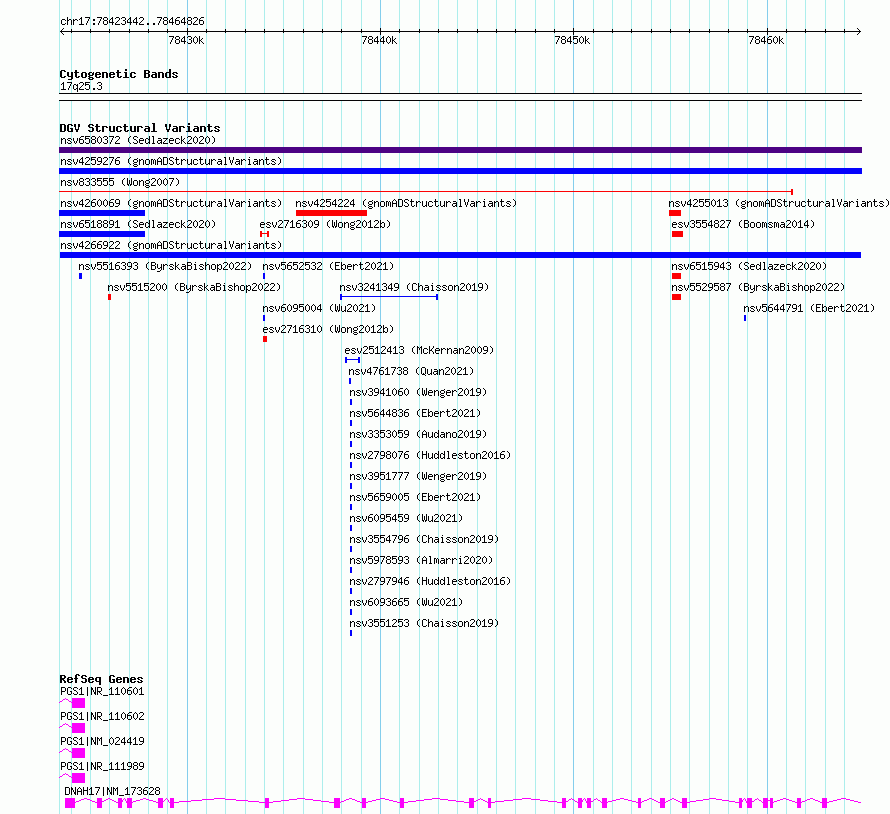Click the Cytogenetic Bands track title
The image size is (890, 814).
pyautogui.click(x=119, y=74)
